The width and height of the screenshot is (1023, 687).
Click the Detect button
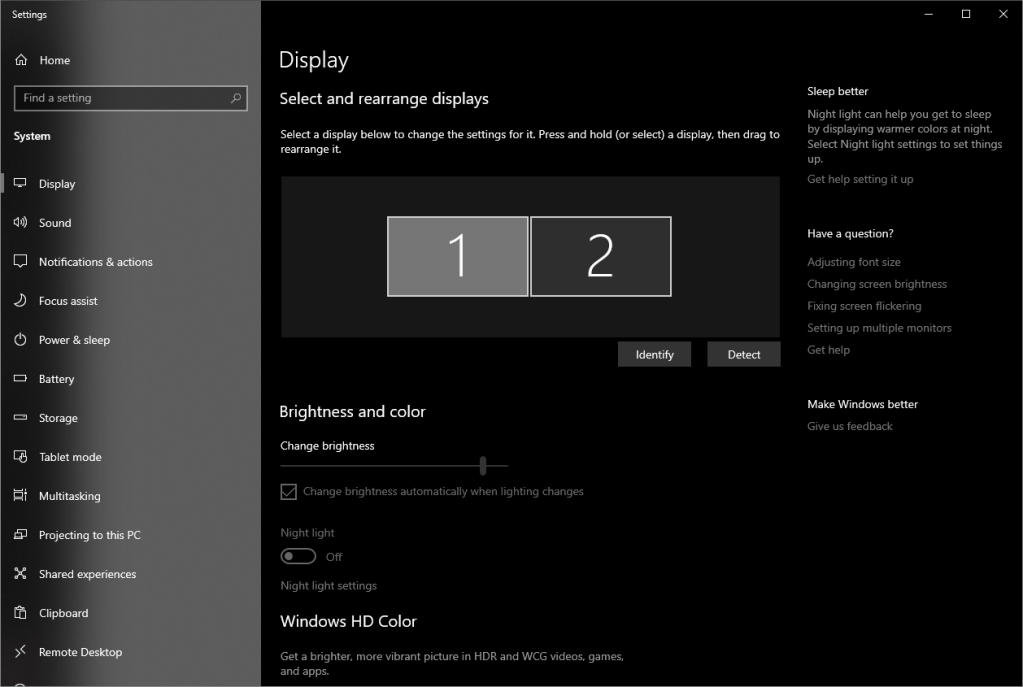[x=743, y=353]
